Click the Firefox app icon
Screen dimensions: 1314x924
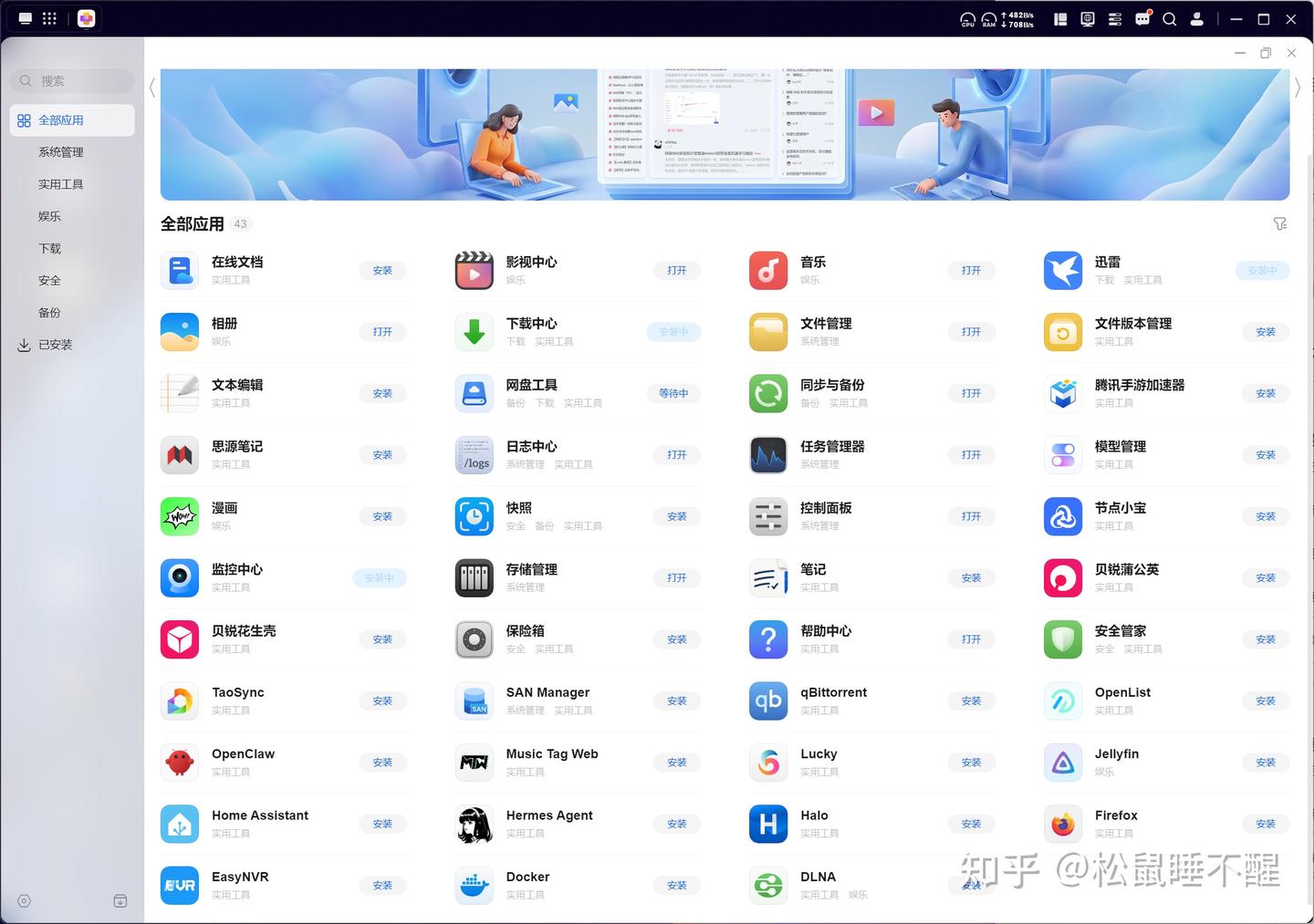pos(1063,824)
